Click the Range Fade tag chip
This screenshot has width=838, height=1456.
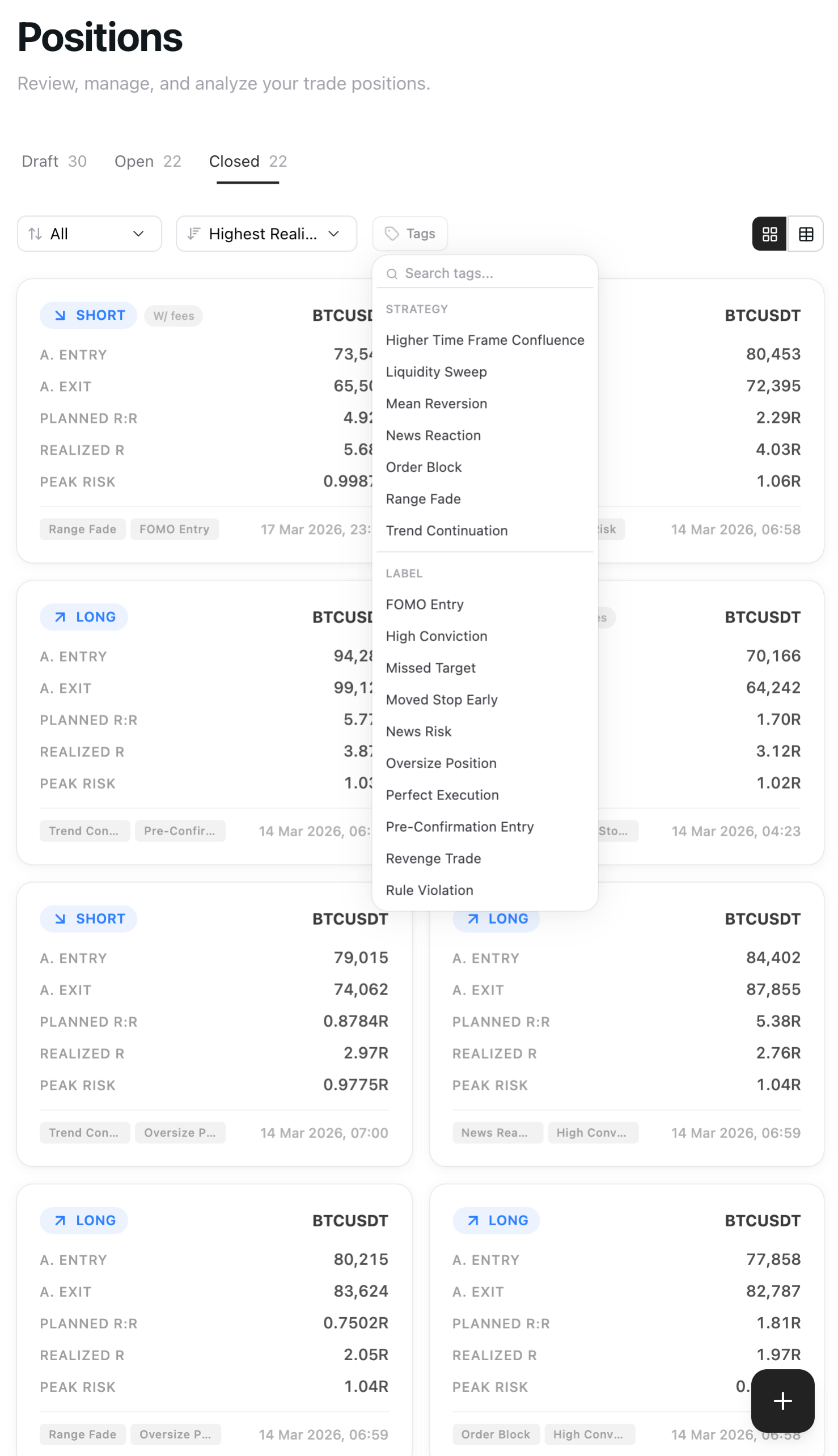pos(82,529)
